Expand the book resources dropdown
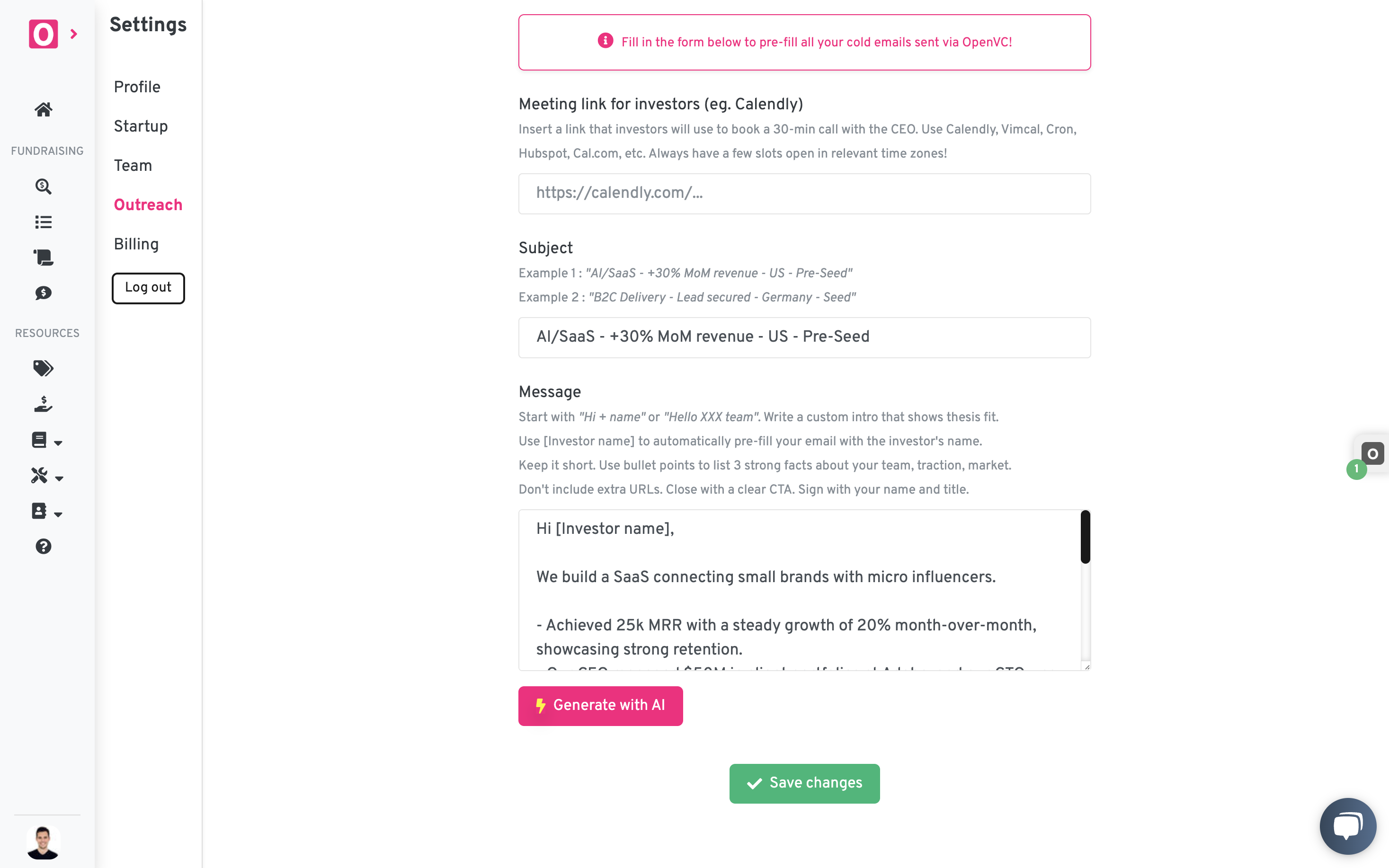 coord(46,441)
